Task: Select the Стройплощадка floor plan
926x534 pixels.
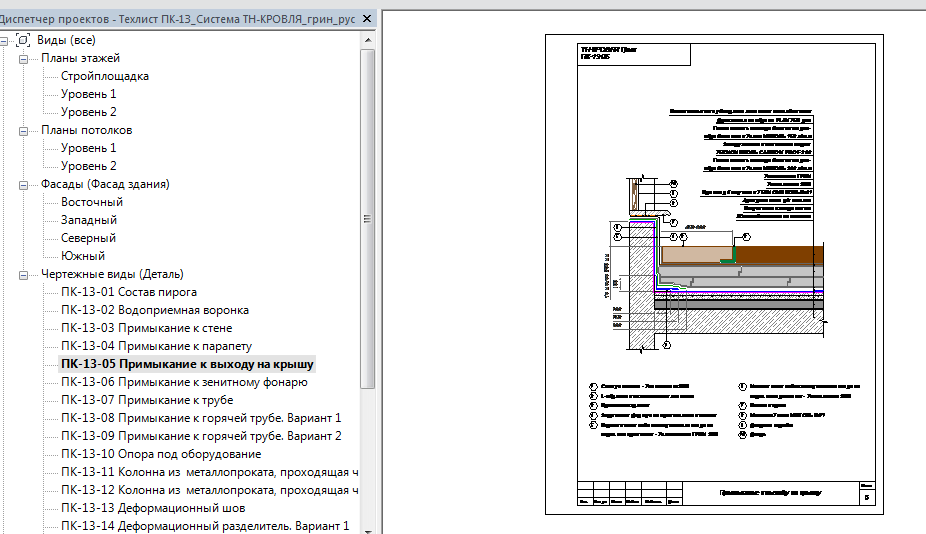Action: point(105,76)
